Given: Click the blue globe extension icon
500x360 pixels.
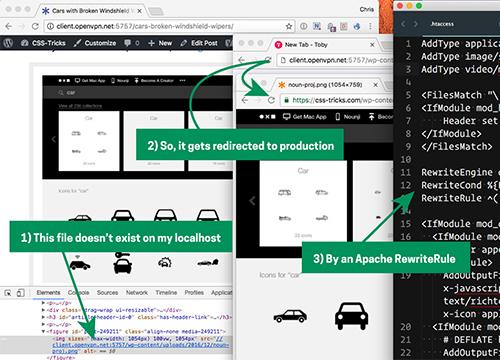Looking at the screenshot, I should (x=357, y=26).
